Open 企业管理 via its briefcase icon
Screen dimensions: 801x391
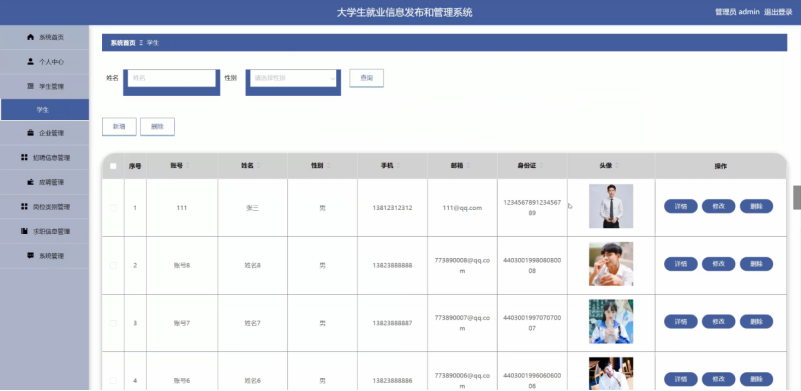point(31,133)
